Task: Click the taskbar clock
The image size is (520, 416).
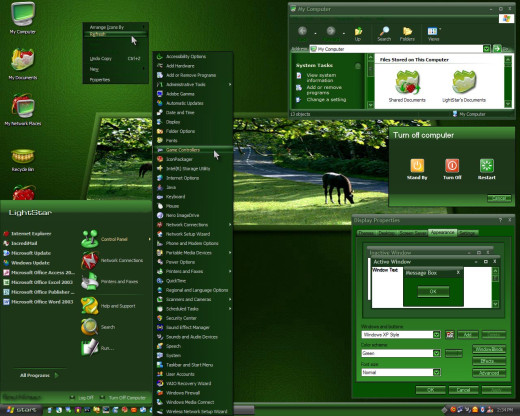Action: [504, 409]
